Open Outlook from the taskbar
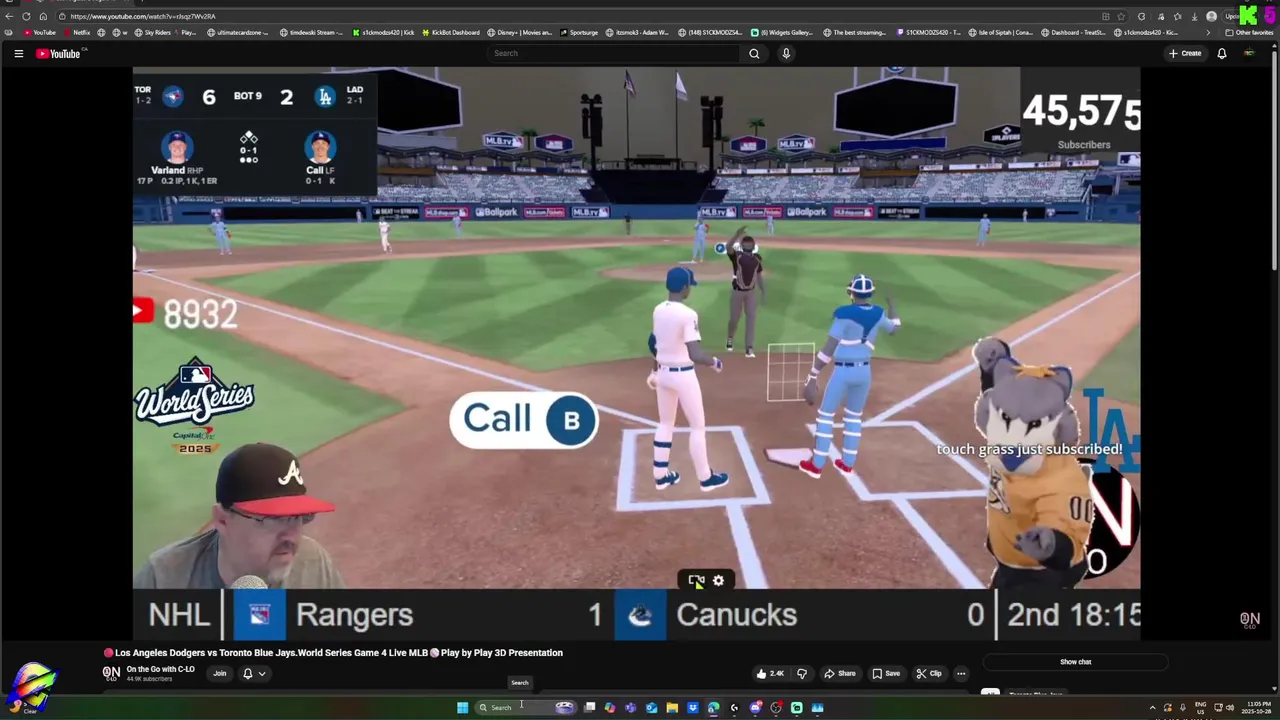Viewport: 1280px width, 720px height. click(x=651, y=707)
